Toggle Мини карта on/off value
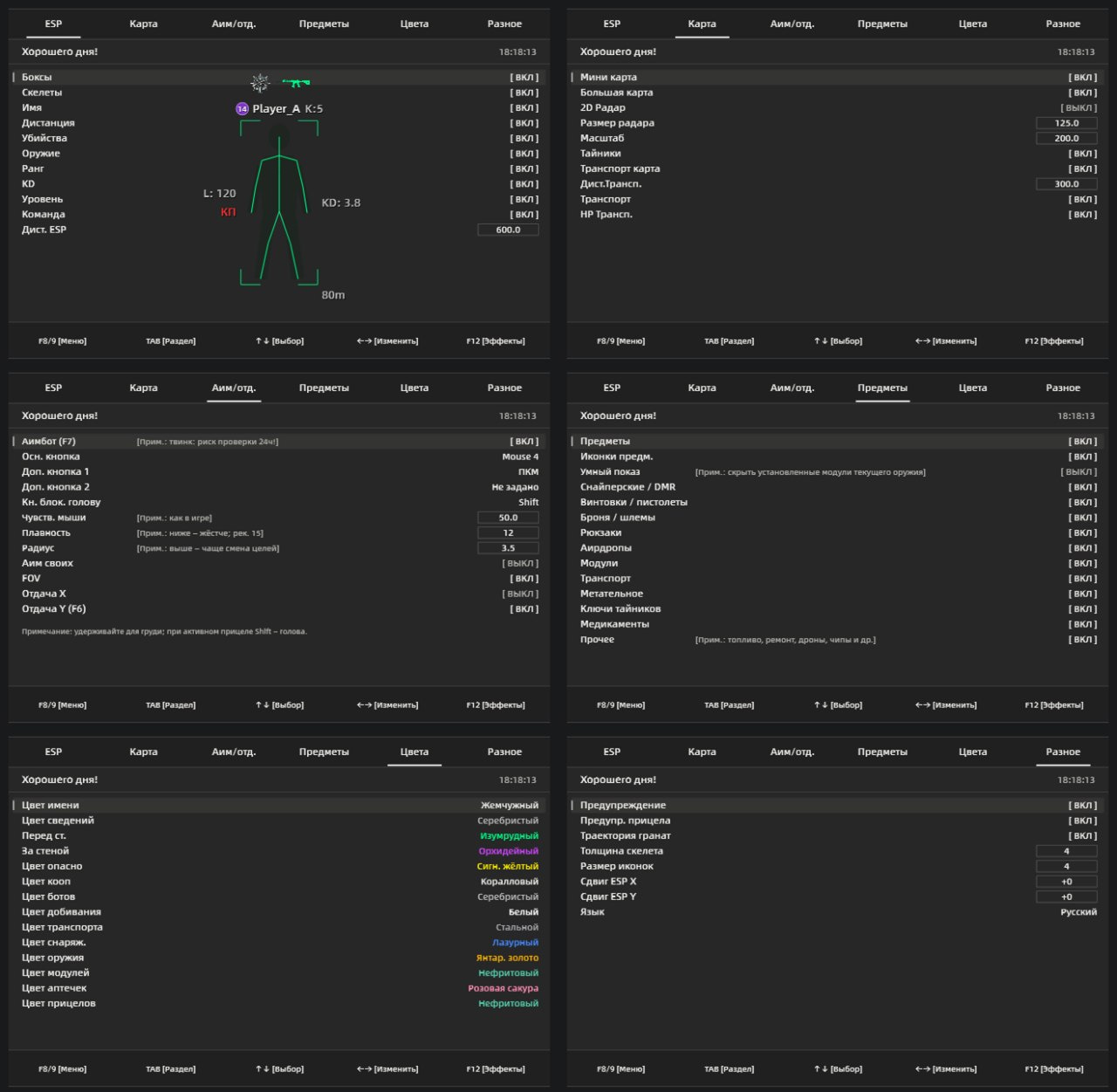This screenshot has width=1117, height=1092. tap(1083, 78)
